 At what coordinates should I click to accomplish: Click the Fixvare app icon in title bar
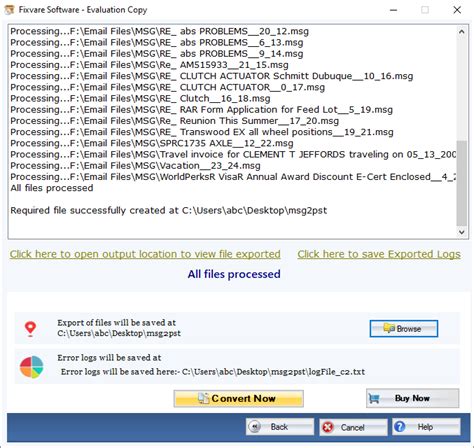coord(9,10)
